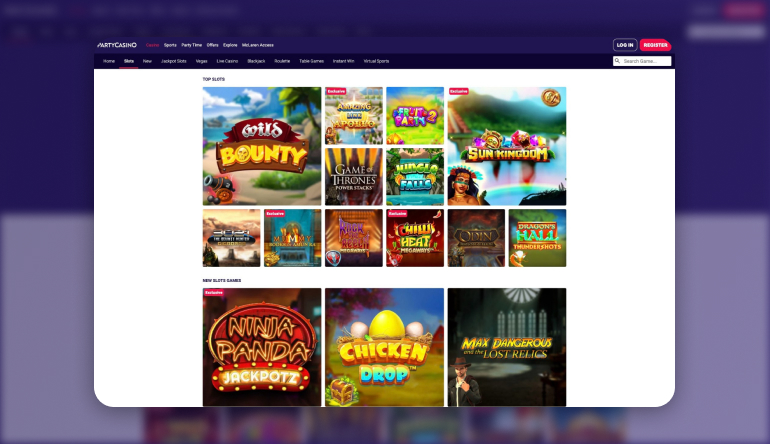This screenshot has height=444, width=770.
Task: Open the Explore menu item
Action: point(230,45)
